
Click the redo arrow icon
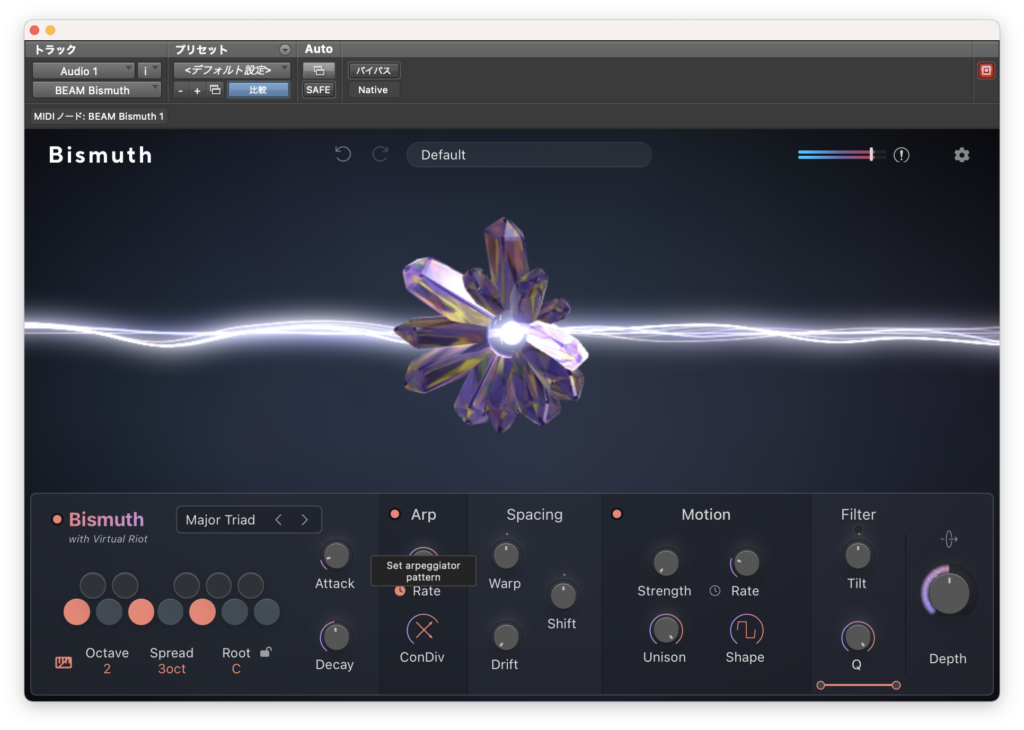pos(380,154)
